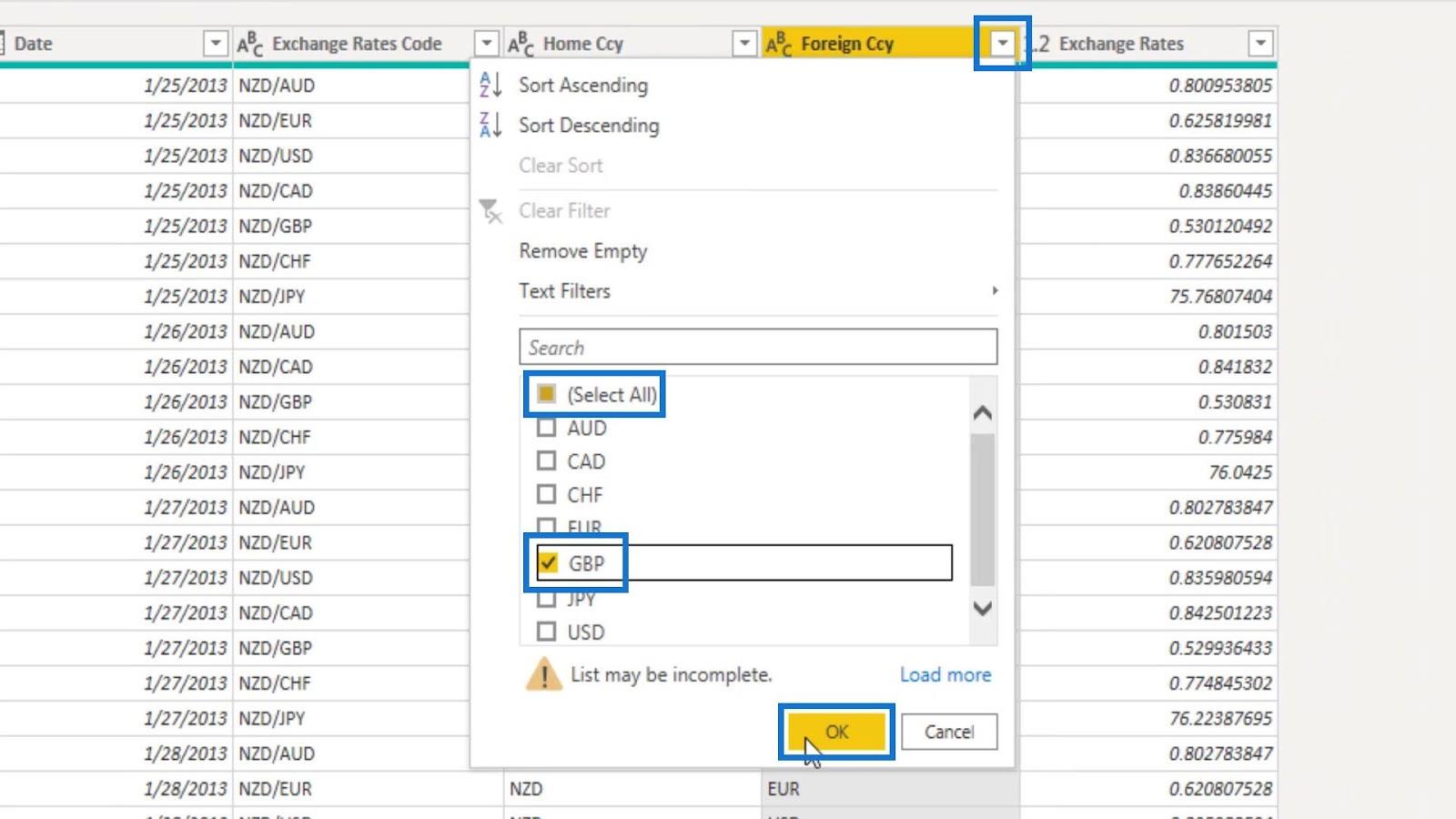The width and height of the screenshot is (1456, 819).
Task: Confirm the filter with OK button
Action: [x=836, y=732]
